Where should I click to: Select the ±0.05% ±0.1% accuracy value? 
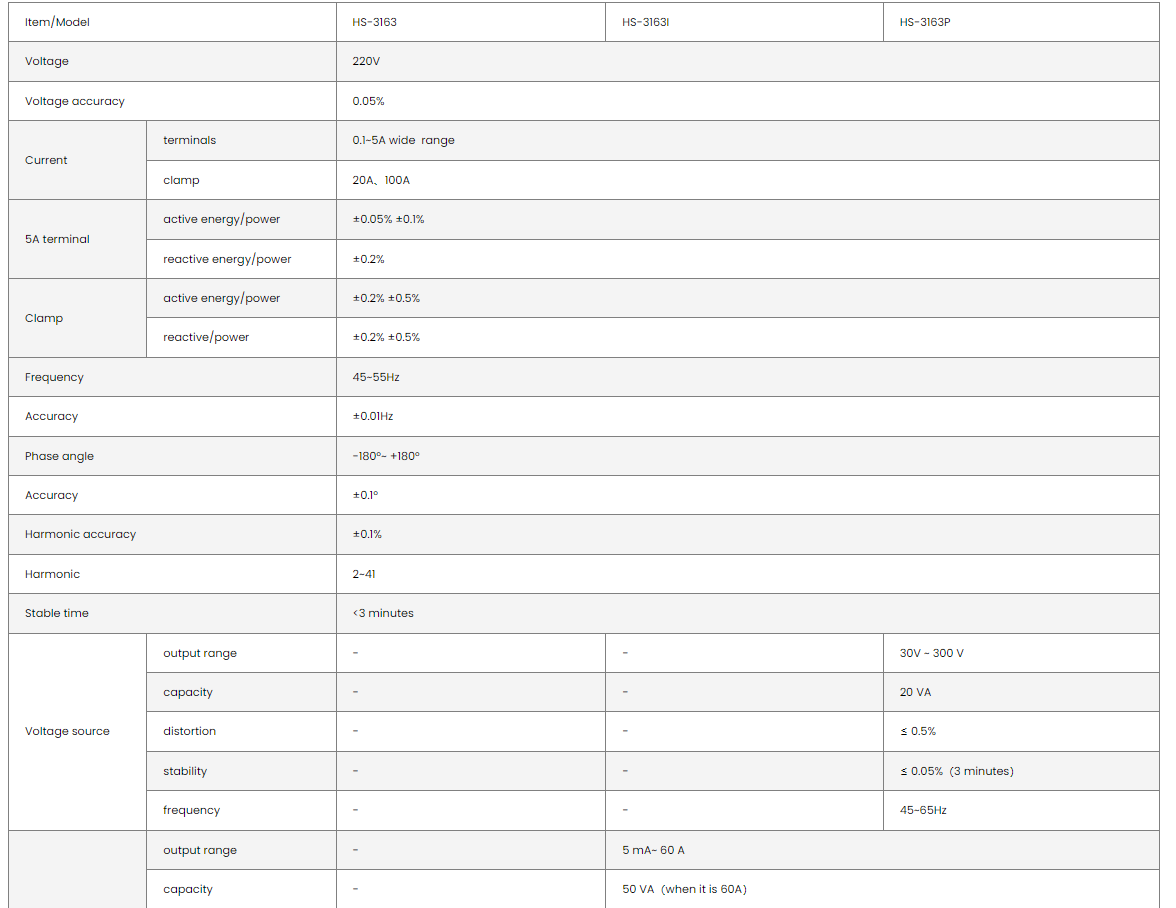click(x=388, y=219)
